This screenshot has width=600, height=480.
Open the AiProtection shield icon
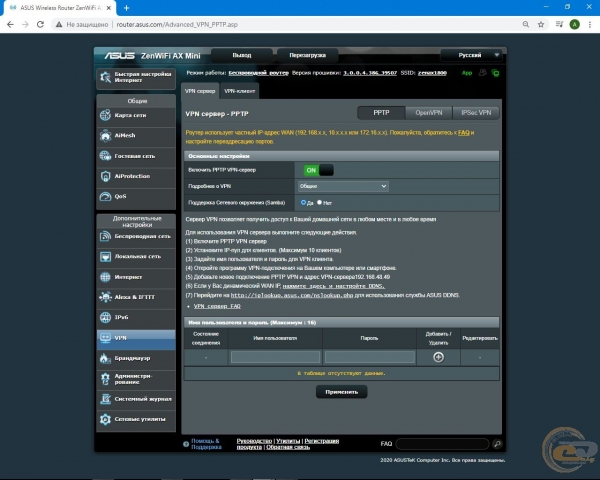click(x=105, y=176)
